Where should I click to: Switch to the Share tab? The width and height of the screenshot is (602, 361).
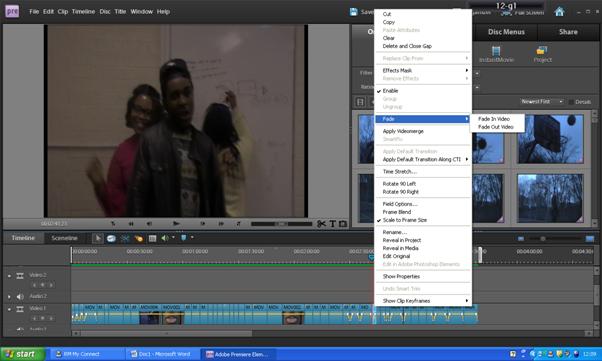[x=568, y=32]
